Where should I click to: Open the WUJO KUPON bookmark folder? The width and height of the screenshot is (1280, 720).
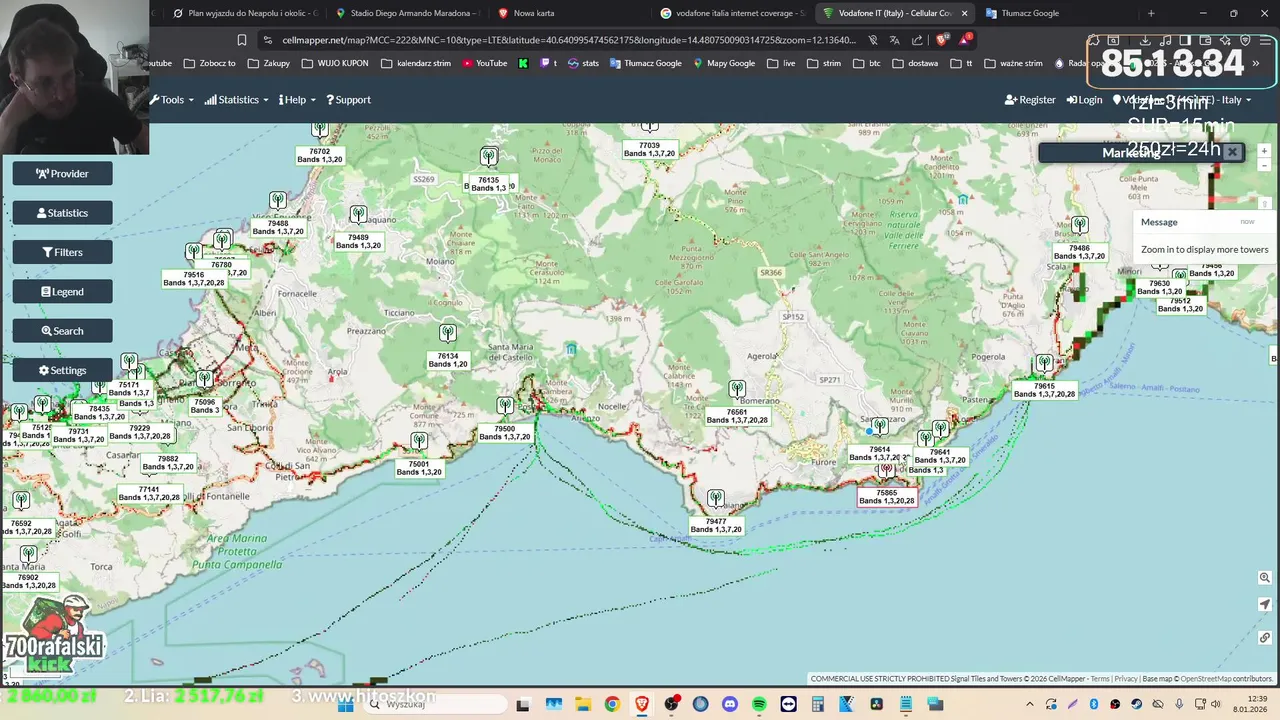coord(335,63)
